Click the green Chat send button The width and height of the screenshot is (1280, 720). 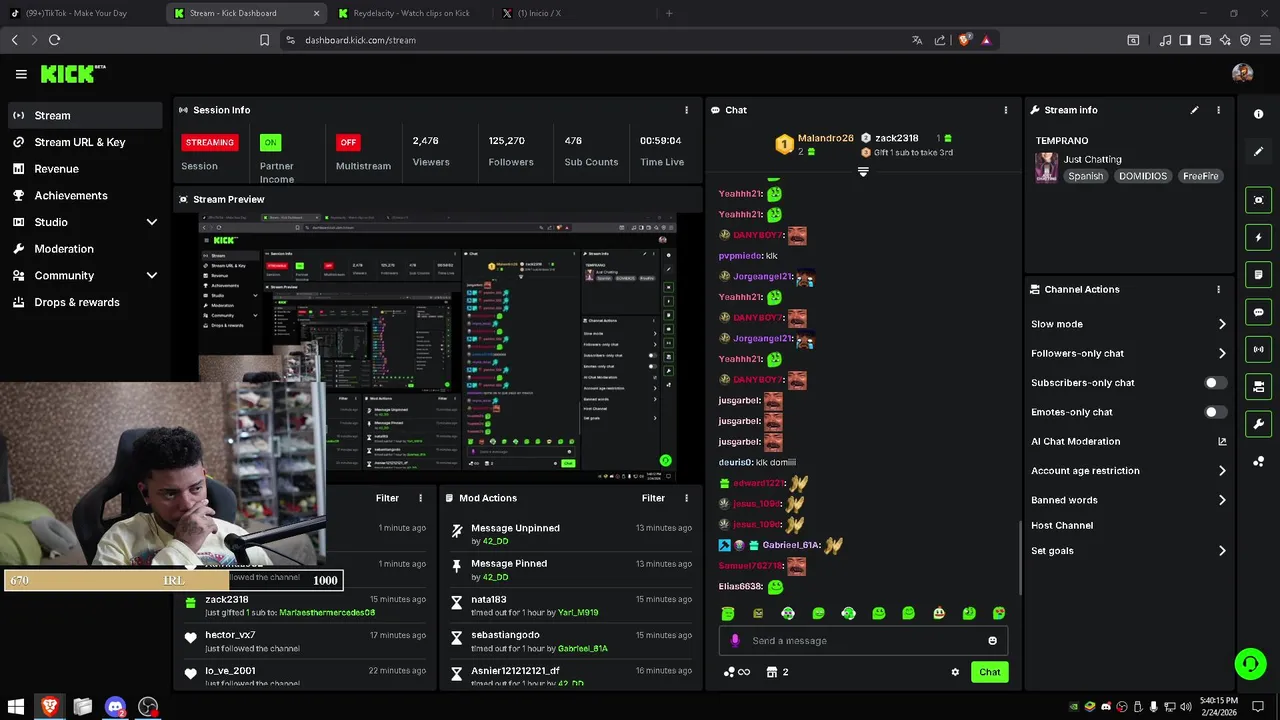989,672
